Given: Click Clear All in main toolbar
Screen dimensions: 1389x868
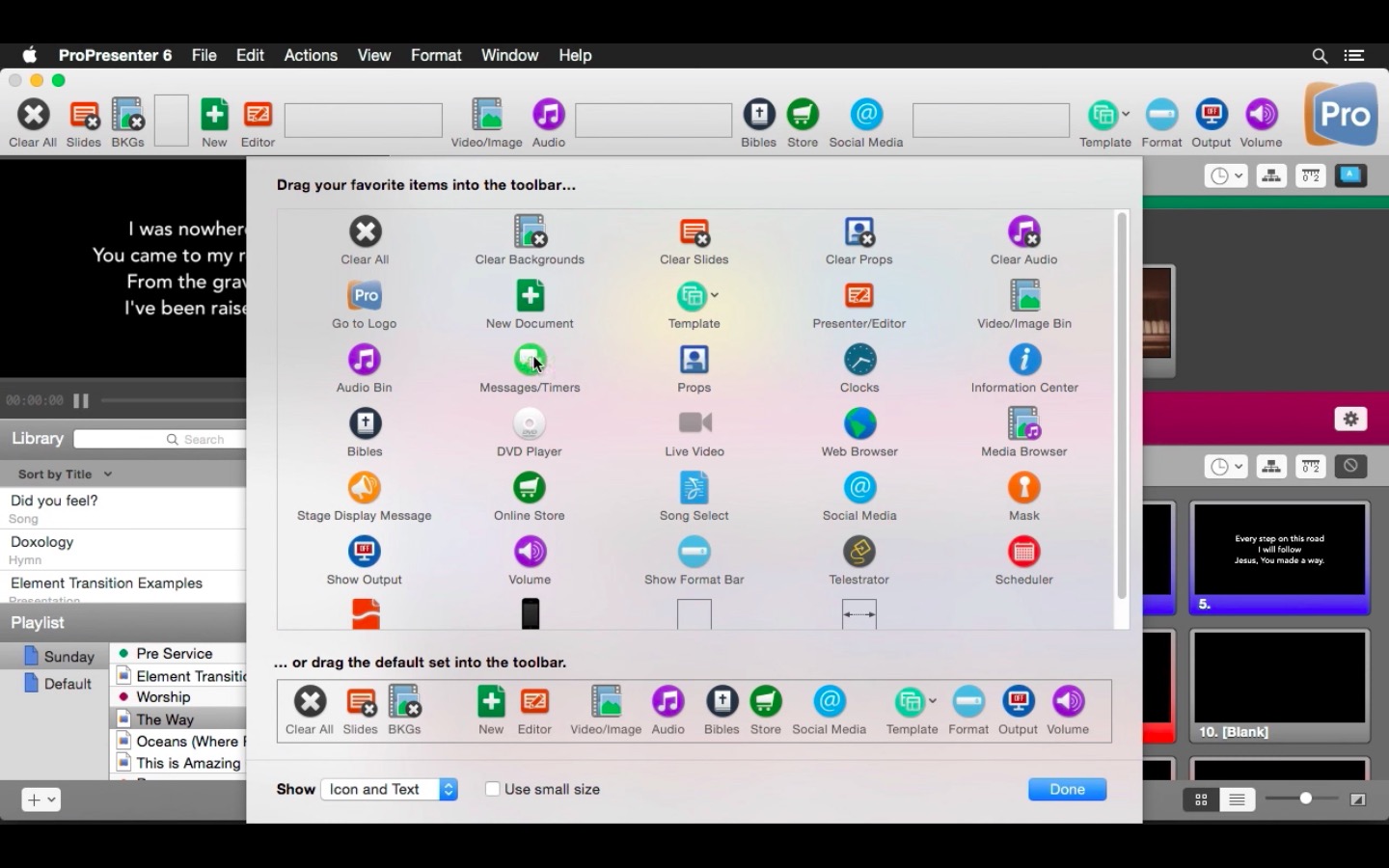Looking at the screenshot, I should point(33,123).
